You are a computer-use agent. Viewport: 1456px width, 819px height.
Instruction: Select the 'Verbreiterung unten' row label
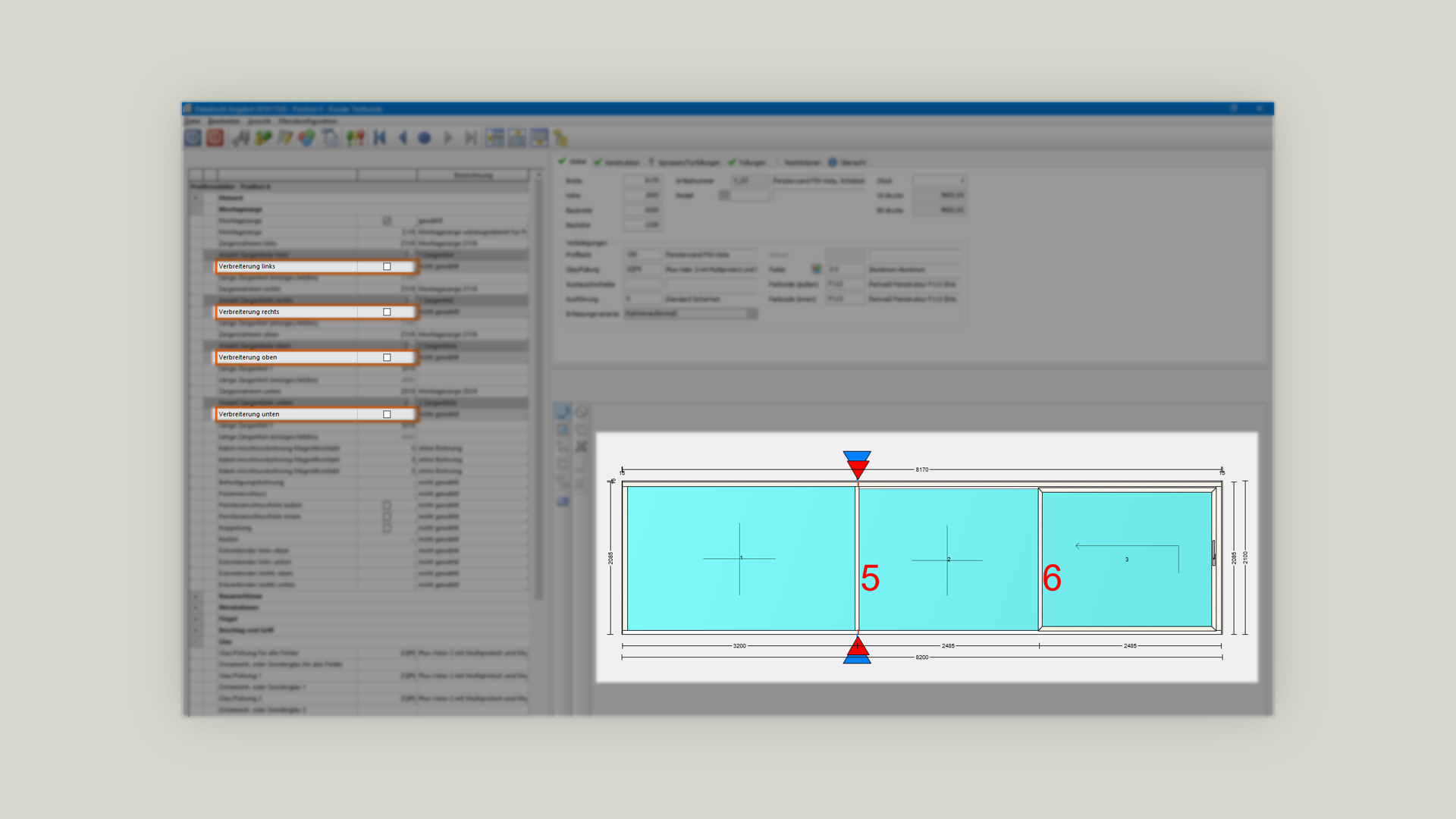249,414
